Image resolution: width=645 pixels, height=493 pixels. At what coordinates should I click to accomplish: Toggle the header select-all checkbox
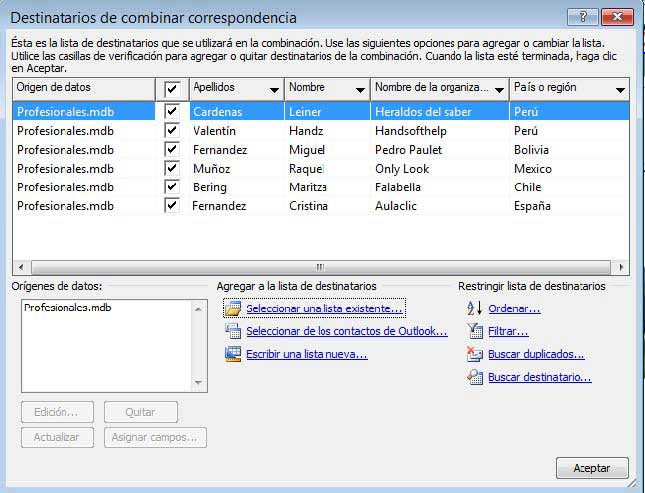click(172, 89)
